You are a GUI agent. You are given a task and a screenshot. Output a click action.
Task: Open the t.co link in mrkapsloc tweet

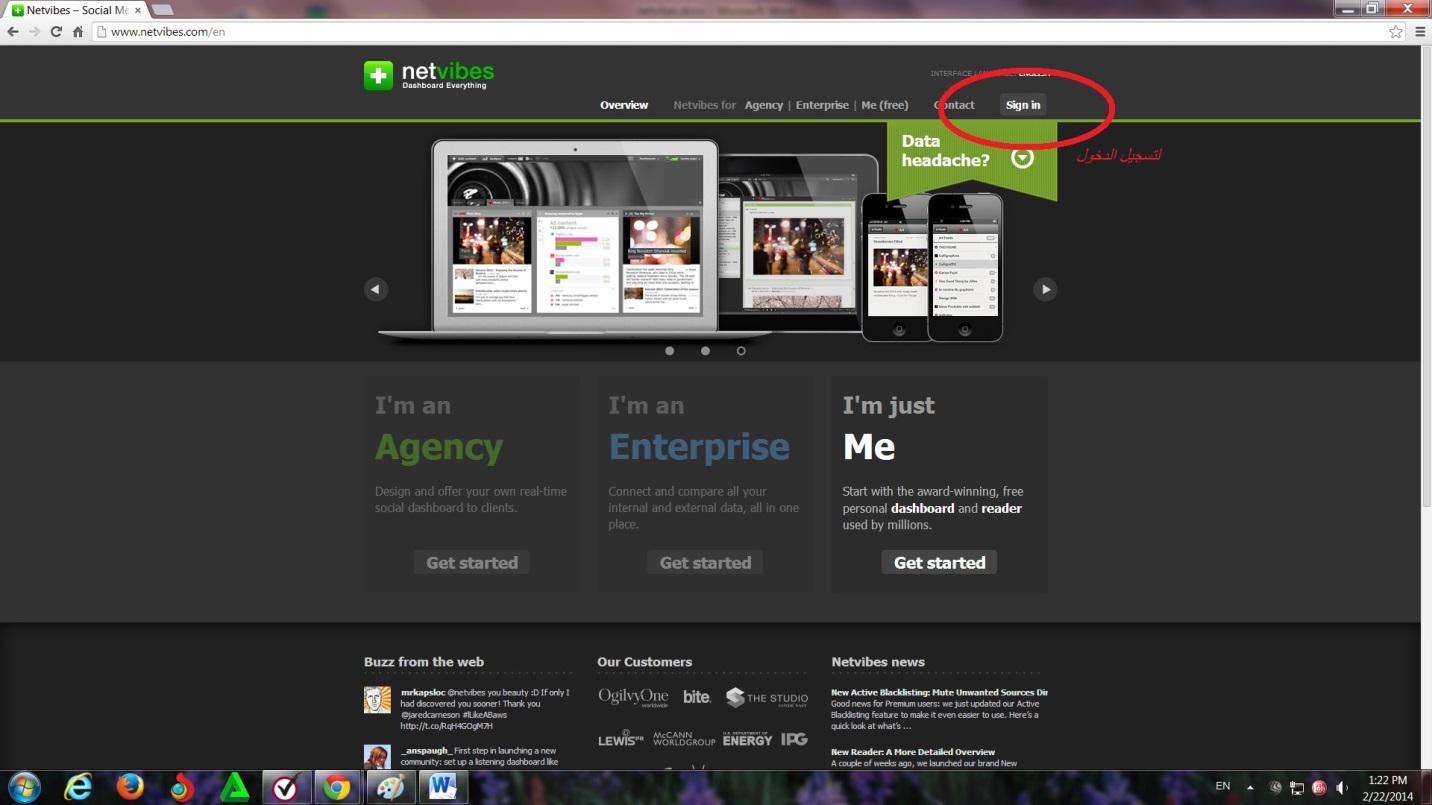[x=447, y=726]
